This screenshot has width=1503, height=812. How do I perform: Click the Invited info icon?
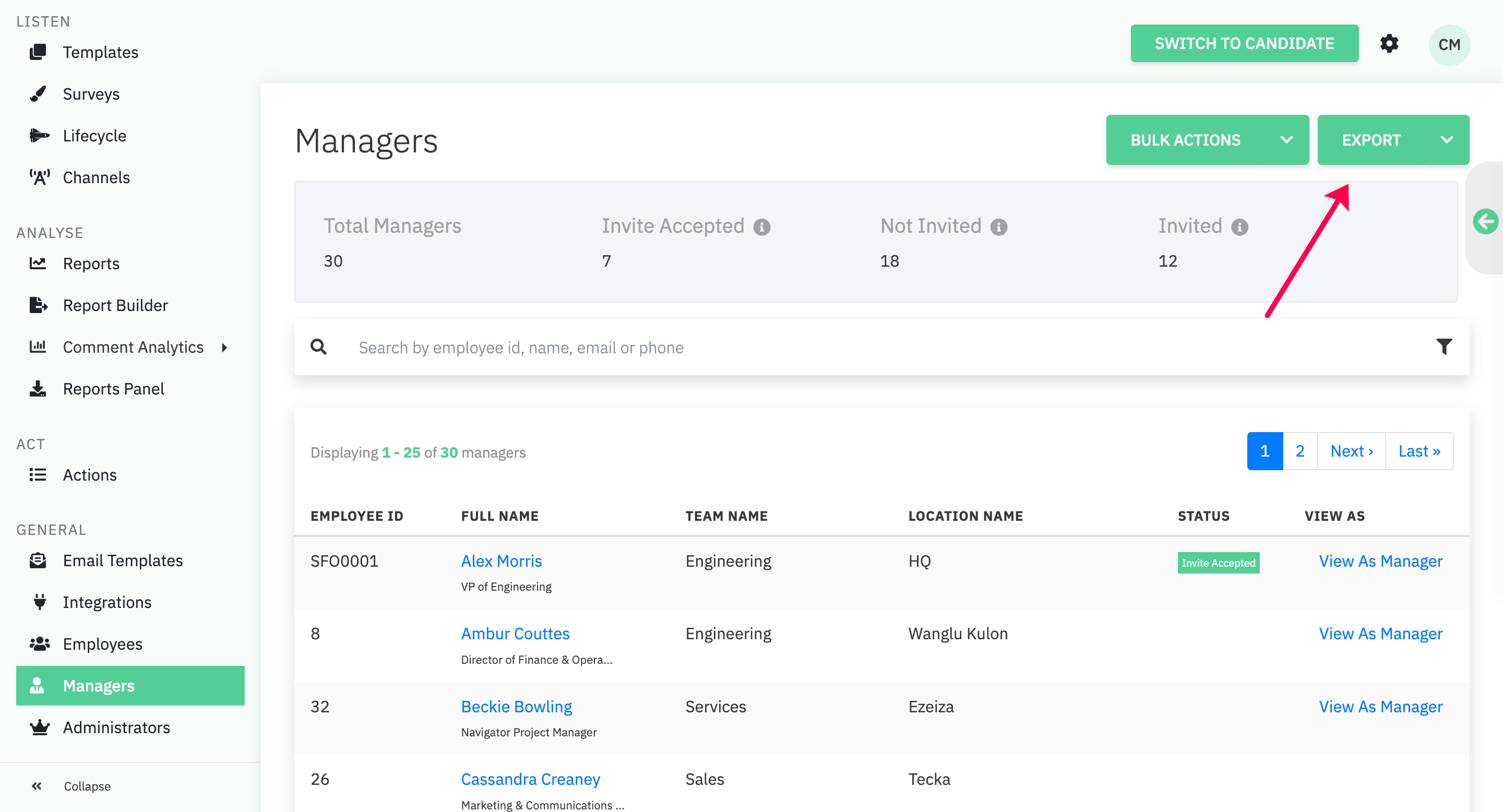[1239, 227]
